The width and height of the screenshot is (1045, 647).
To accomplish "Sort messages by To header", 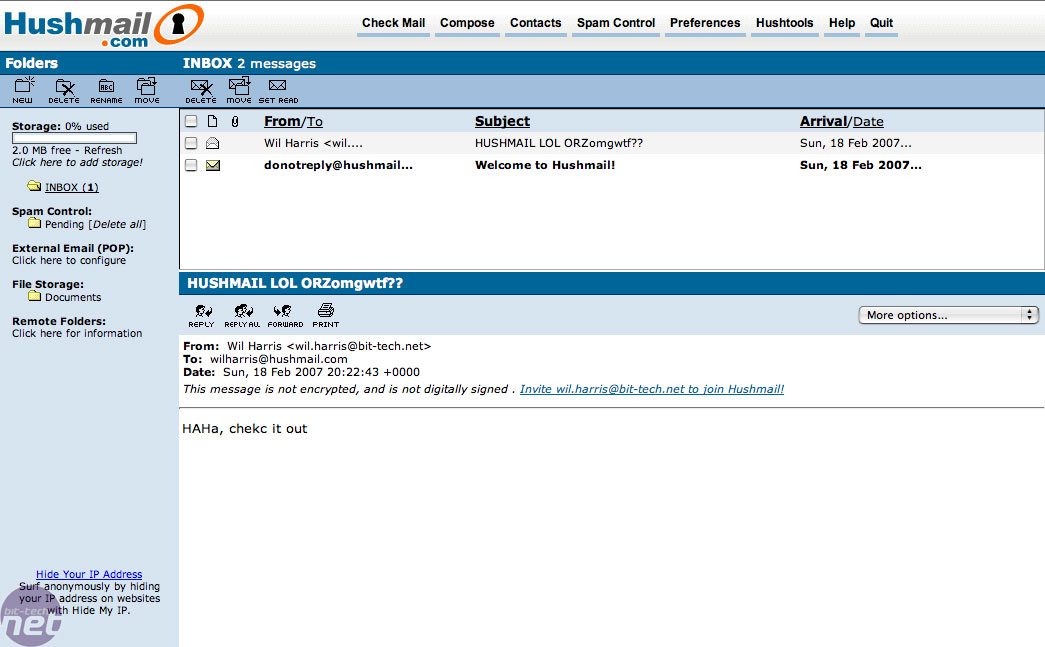I will coord(315,121).
